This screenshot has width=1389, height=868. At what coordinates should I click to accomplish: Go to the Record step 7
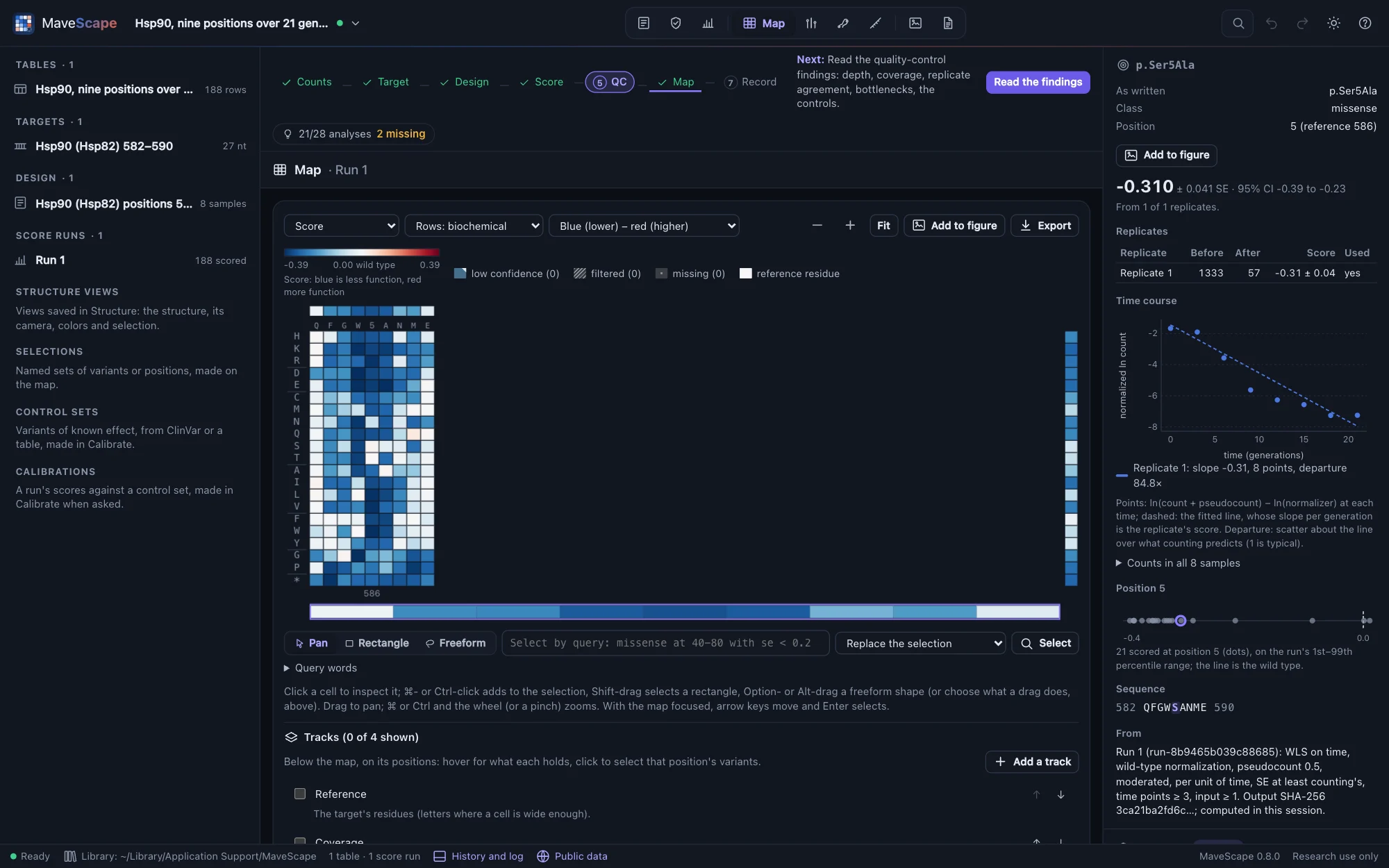coord(750,82)
